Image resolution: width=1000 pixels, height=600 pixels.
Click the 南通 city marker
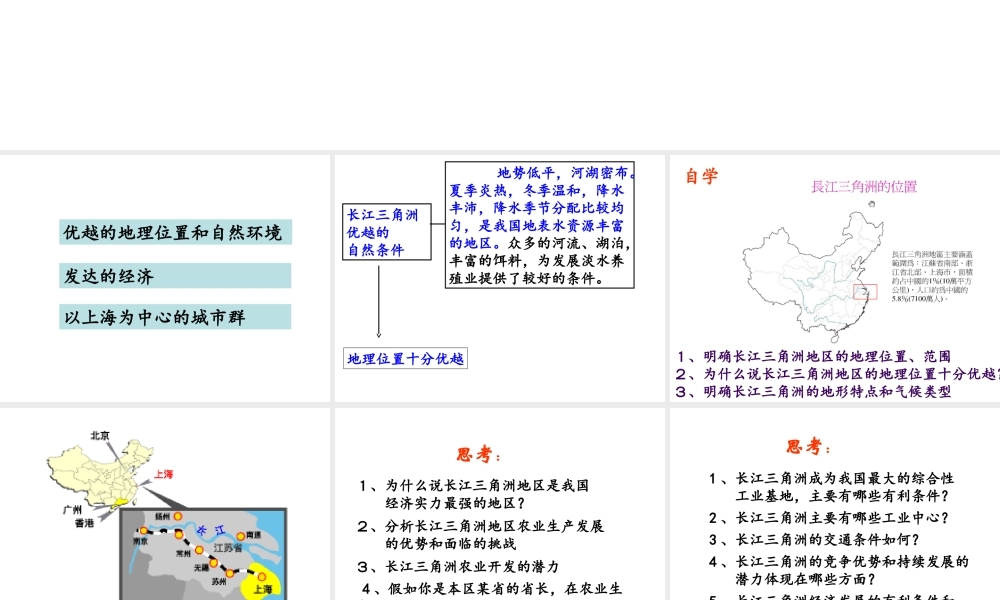click(x=240, y=536)
